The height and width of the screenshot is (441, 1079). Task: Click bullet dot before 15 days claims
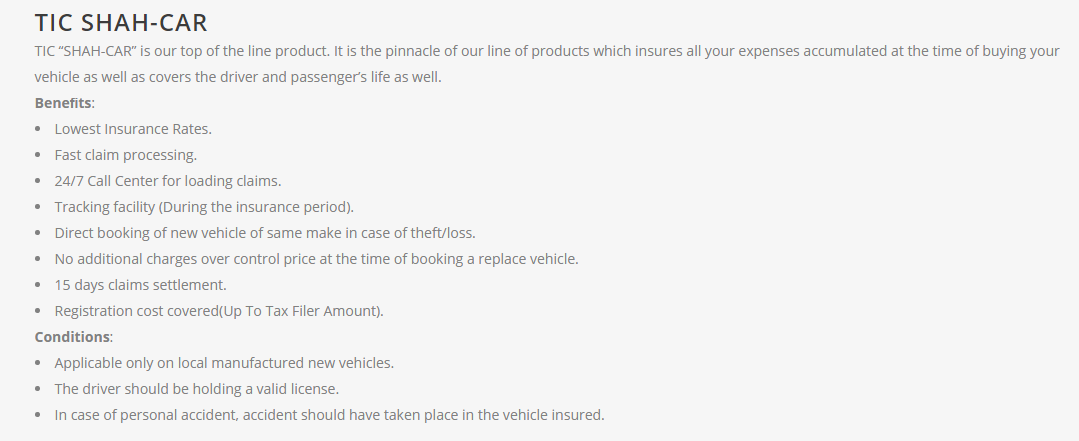coord(38,285)
